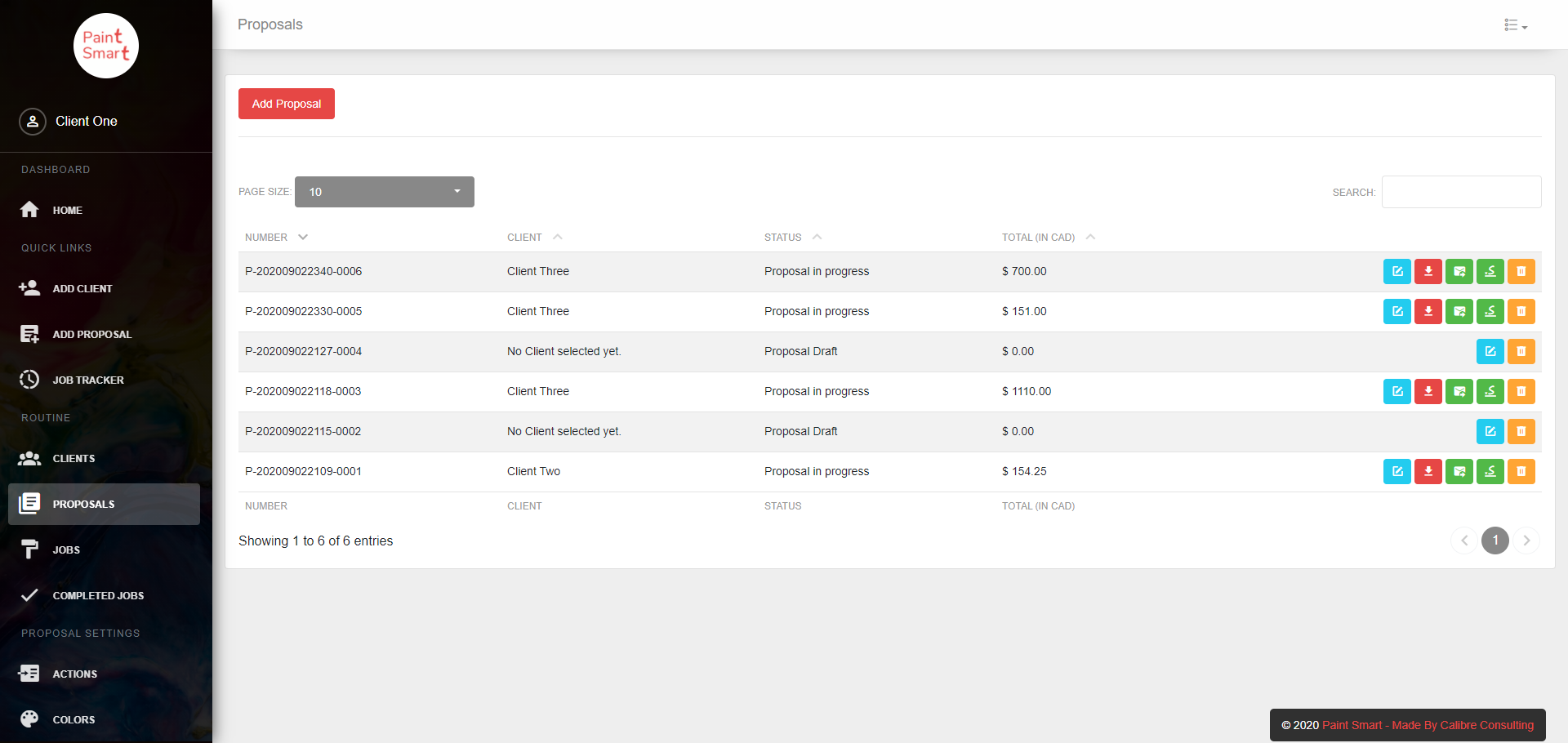Delete proposal P-202009022340-0006
Screen dimensions: 1568x743
[1521, 272]
